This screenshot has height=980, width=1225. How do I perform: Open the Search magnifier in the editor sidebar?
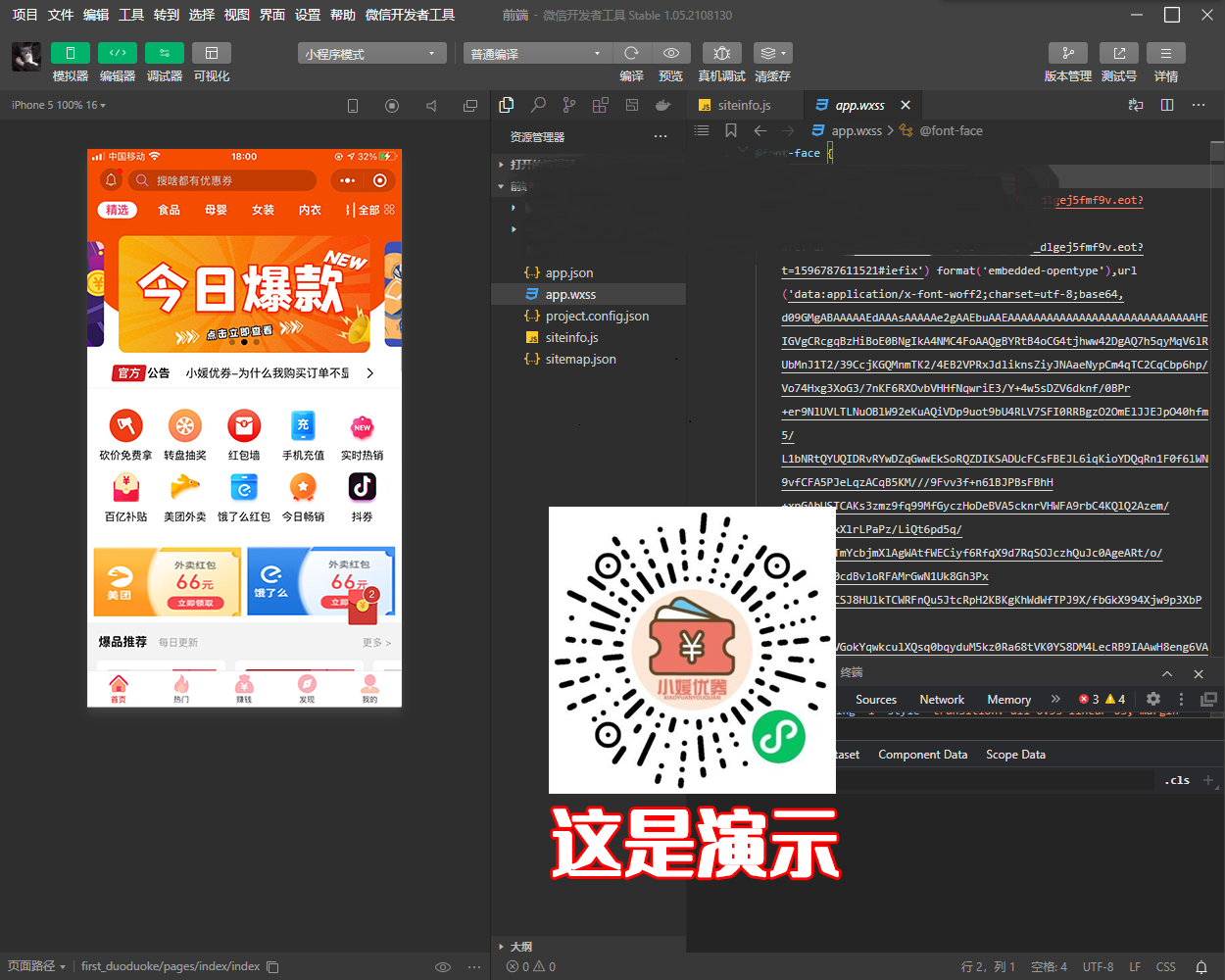pyautogui.click(x=538, y=105)
